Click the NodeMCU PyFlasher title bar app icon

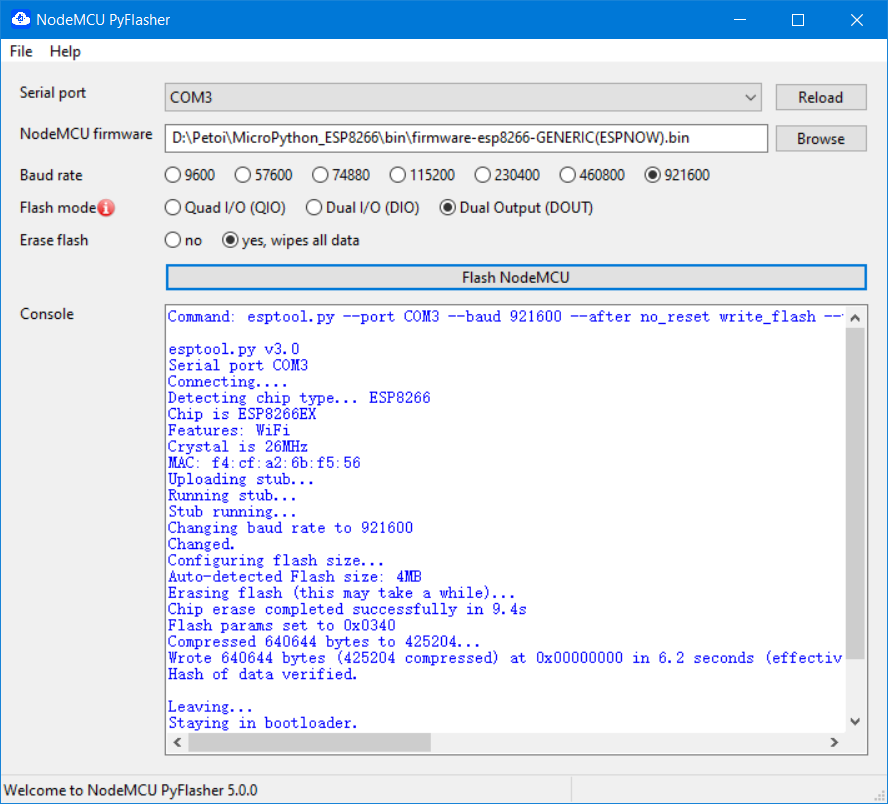19,19
